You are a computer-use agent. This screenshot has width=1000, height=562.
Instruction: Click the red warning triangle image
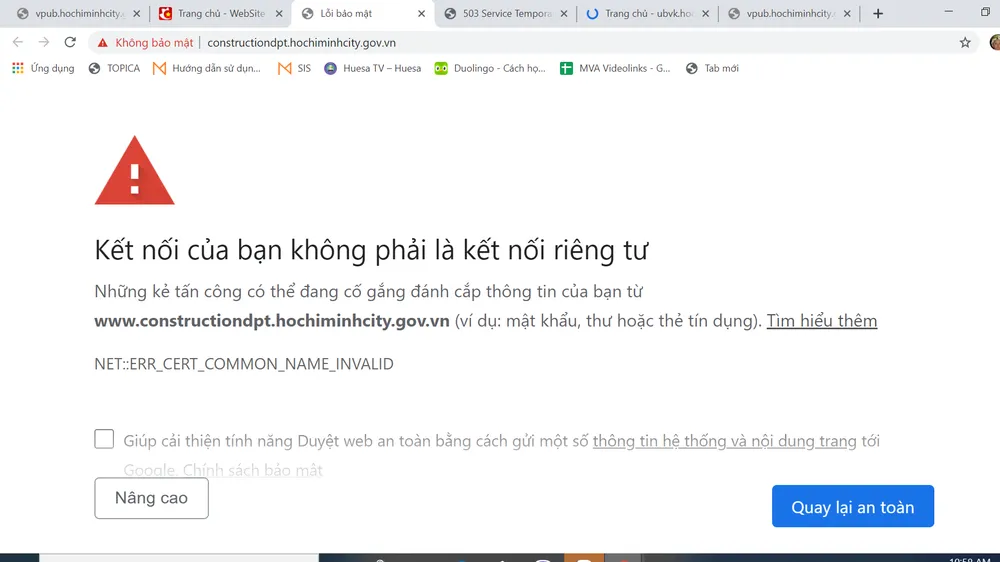coord(135,170)
